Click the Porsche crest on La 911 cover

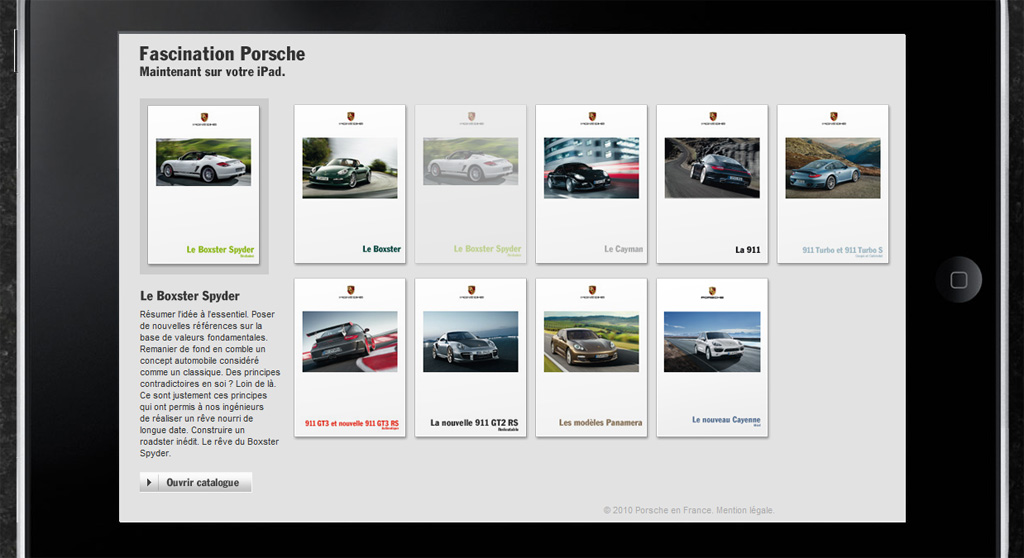[x=712, y=116]
